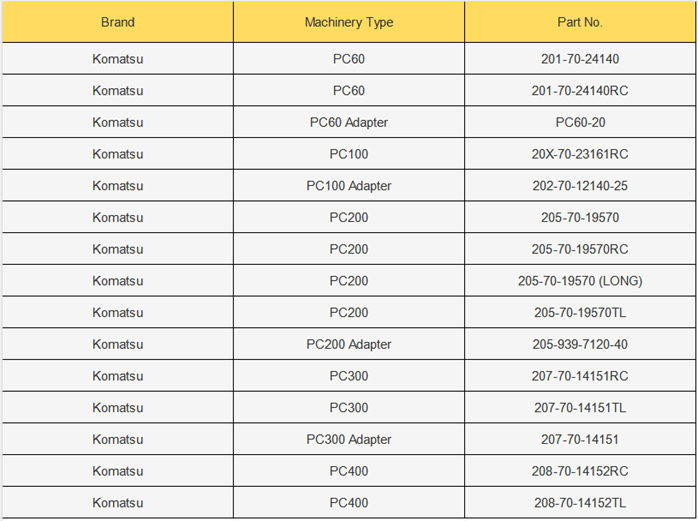Click the Machinery Type column header
The height and width of the screenshot is (521, 698).
[x=349, y=22]
